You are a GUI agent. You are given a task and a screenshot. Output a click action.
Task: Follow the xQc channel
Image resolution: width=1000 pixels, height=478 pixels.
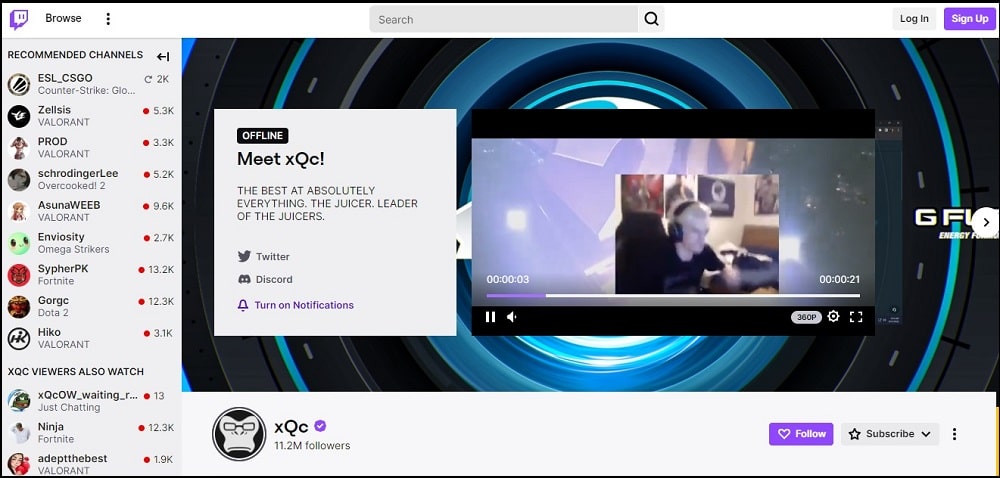801,434
